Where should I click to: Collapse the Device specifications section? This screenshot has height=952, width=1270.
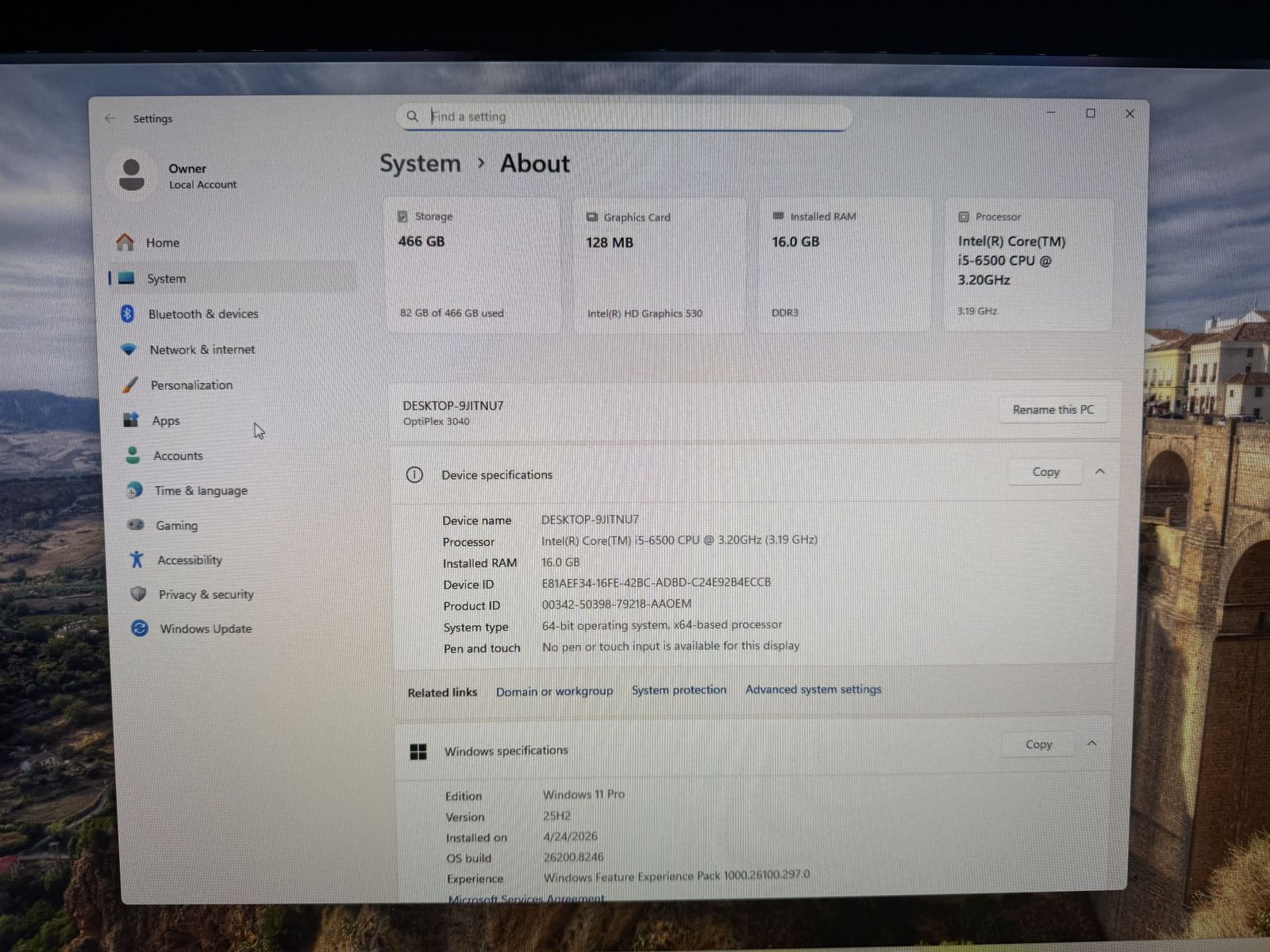tap(1099, 471)
